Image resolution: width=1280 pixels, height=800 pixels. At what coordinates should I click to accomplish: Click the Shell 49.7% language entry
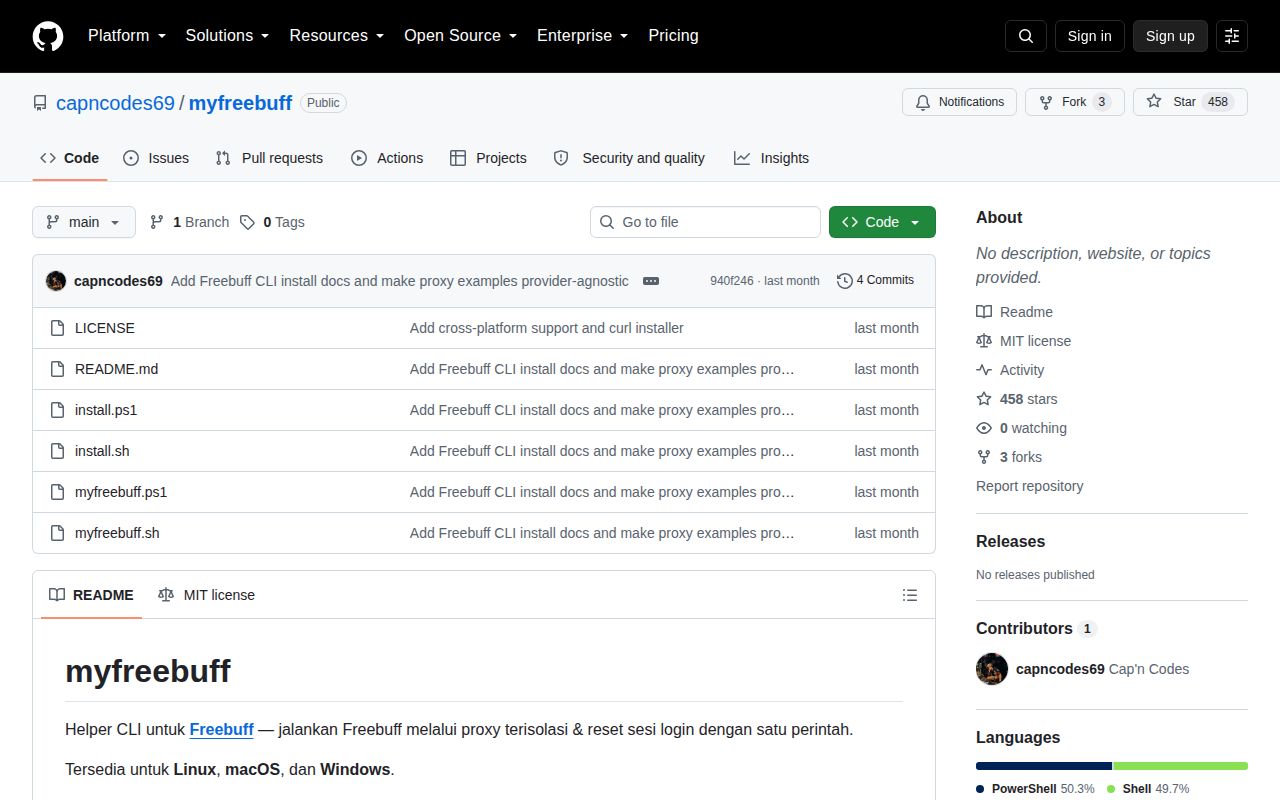coord(1148,789)
